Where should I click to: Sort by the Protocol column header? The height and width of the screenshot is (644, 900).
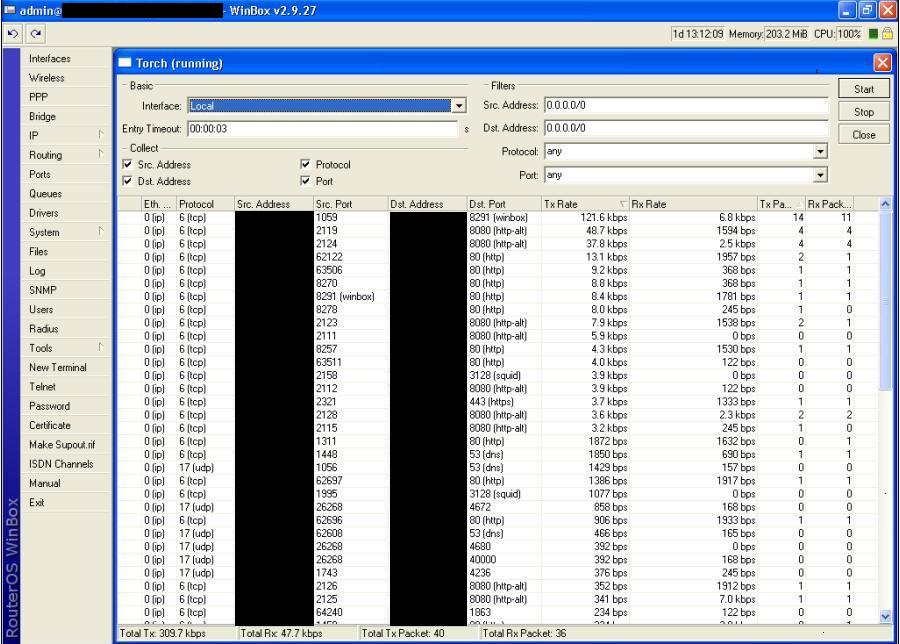point(205,204)
